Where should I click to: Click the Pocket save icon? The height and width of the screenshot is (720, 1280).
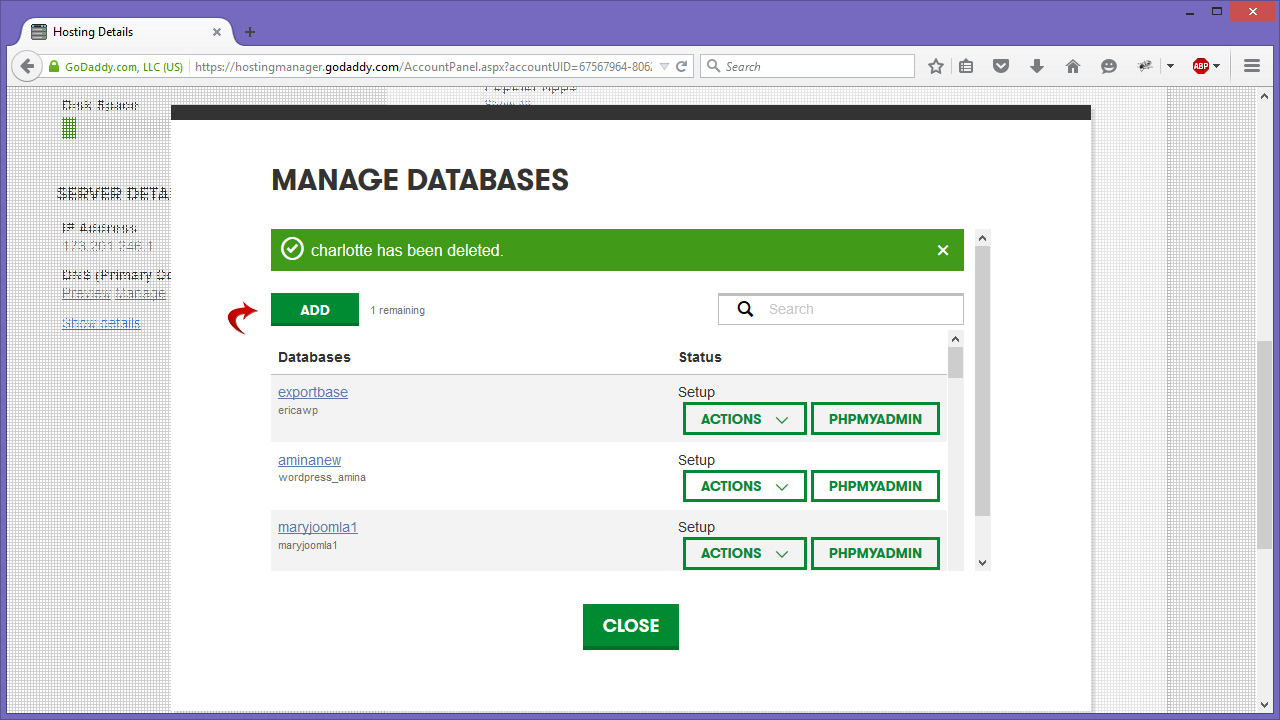pyautogui.click(x=1001, y=66)
